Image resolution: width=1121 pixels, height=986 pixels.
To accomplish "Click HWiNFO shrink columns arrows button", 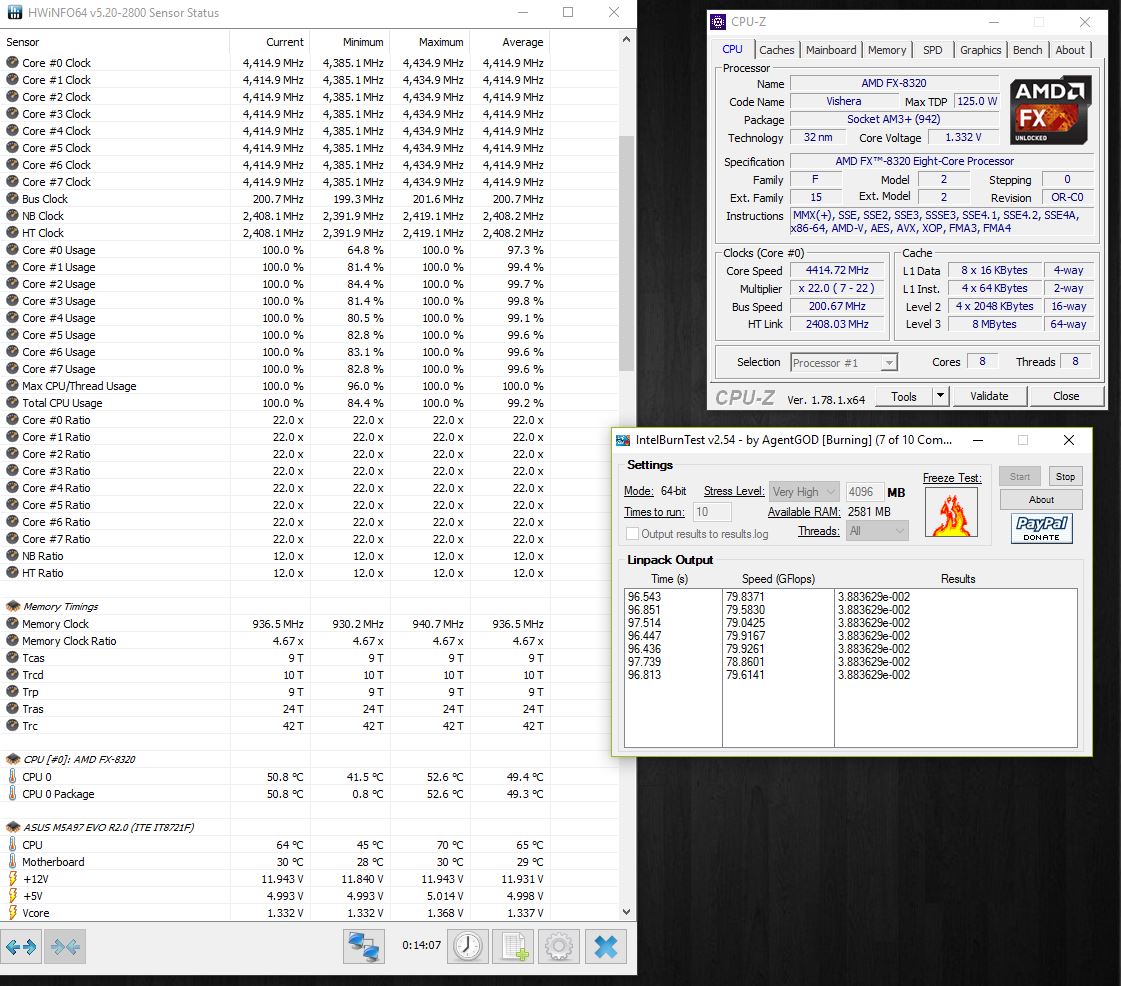I will (65, 947).
